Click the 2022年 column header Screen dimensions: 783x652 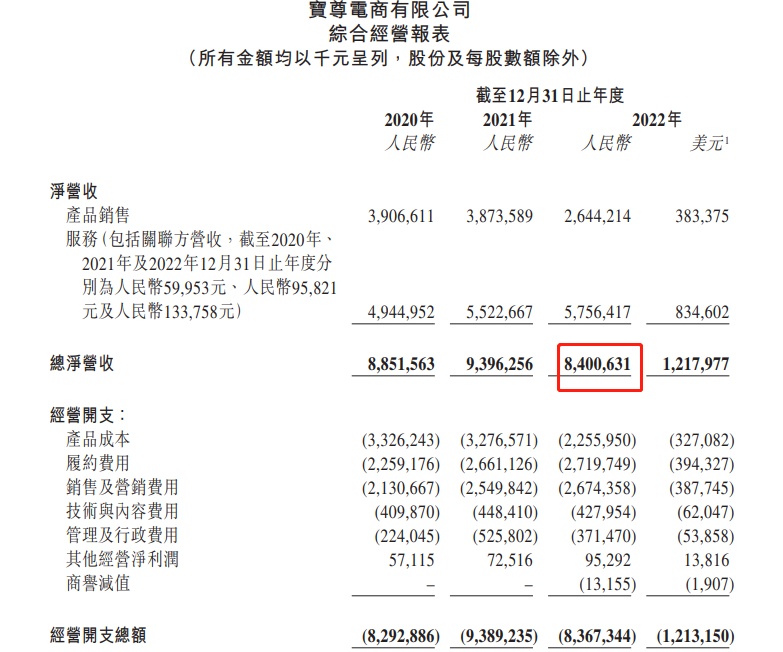point(657,120)
